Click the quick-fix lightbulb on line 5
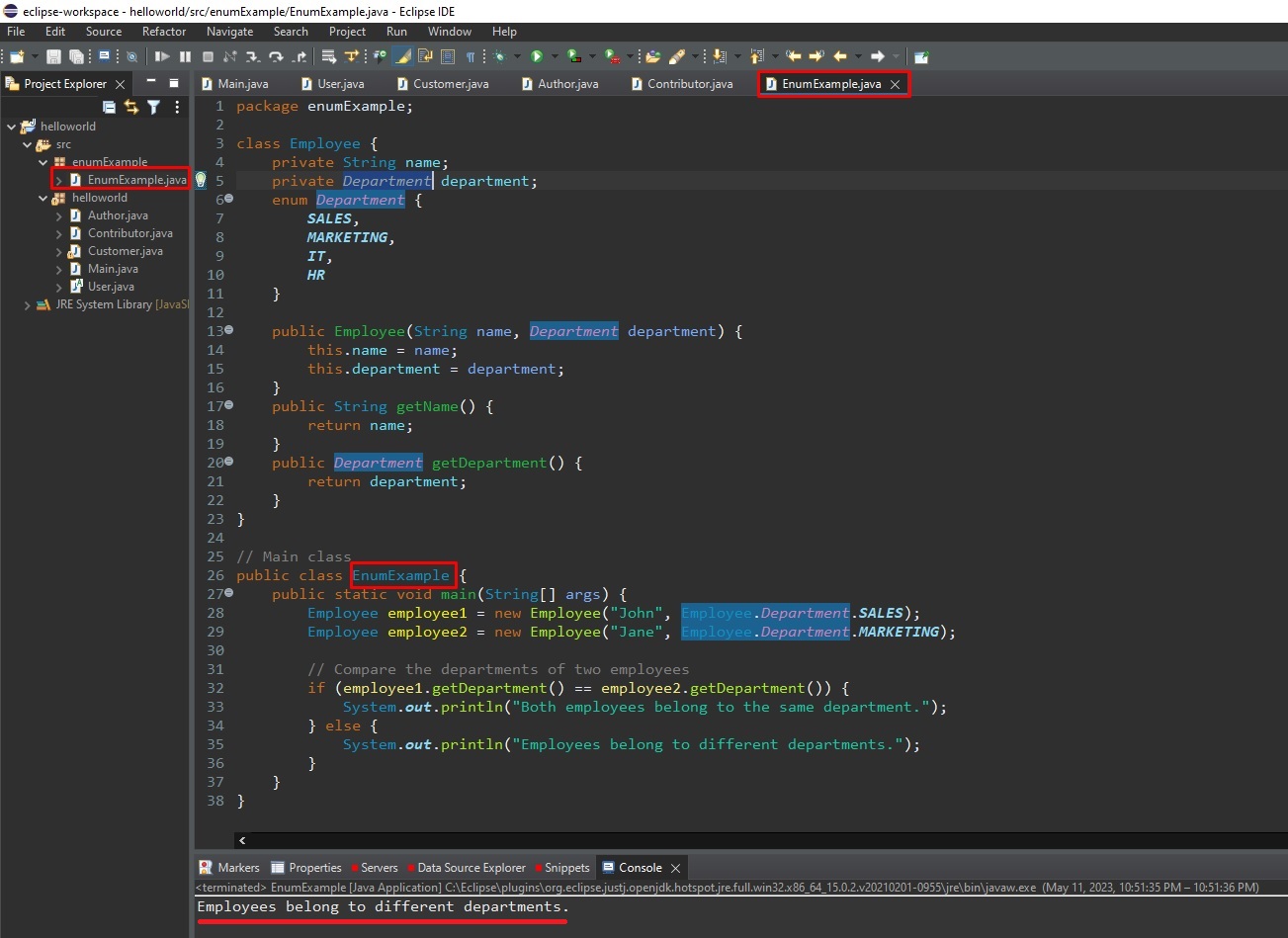 [201, 180]
